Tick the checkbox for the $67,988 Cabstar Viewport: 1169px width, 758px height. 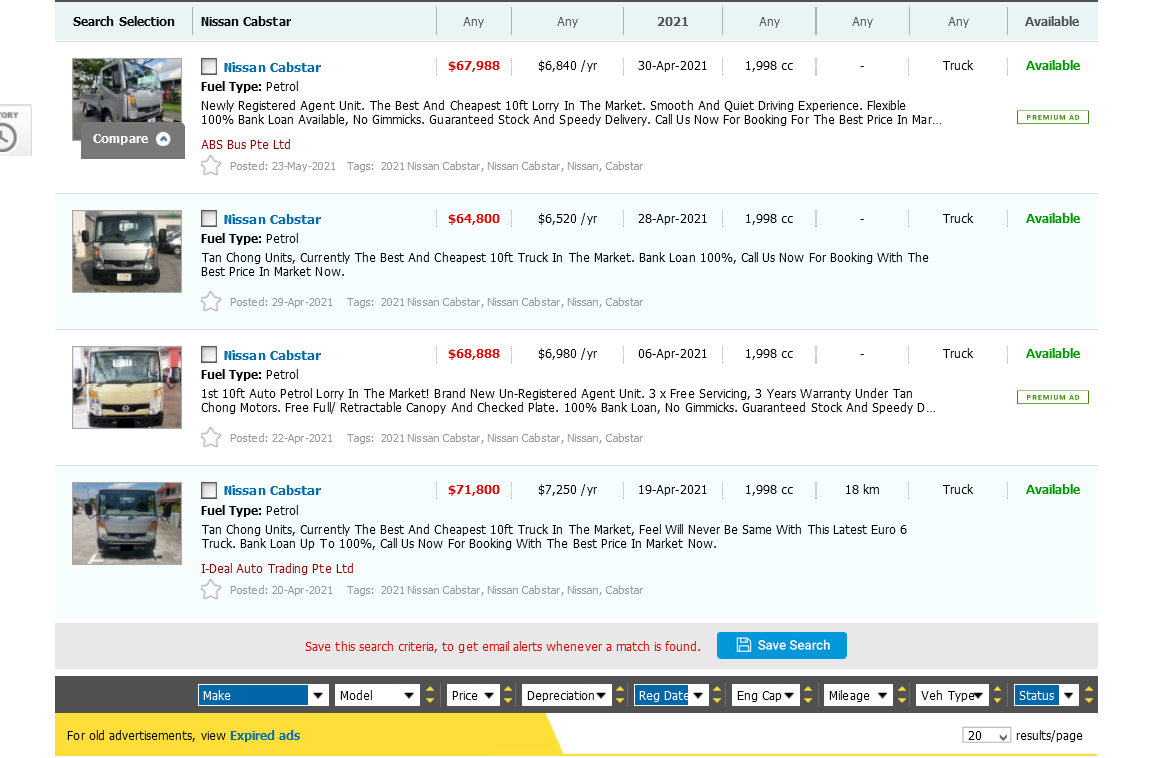(209, 67)
